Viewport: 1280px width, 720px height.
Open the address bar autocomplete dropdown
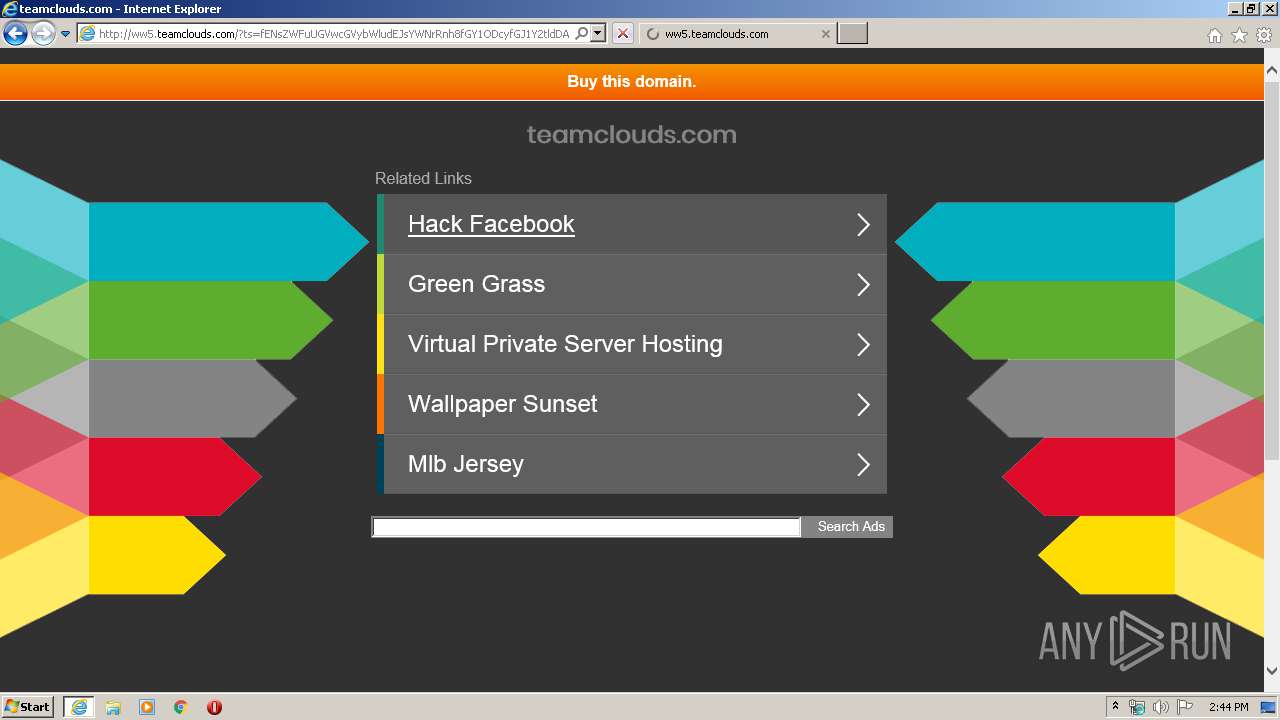tap(598, 34)
